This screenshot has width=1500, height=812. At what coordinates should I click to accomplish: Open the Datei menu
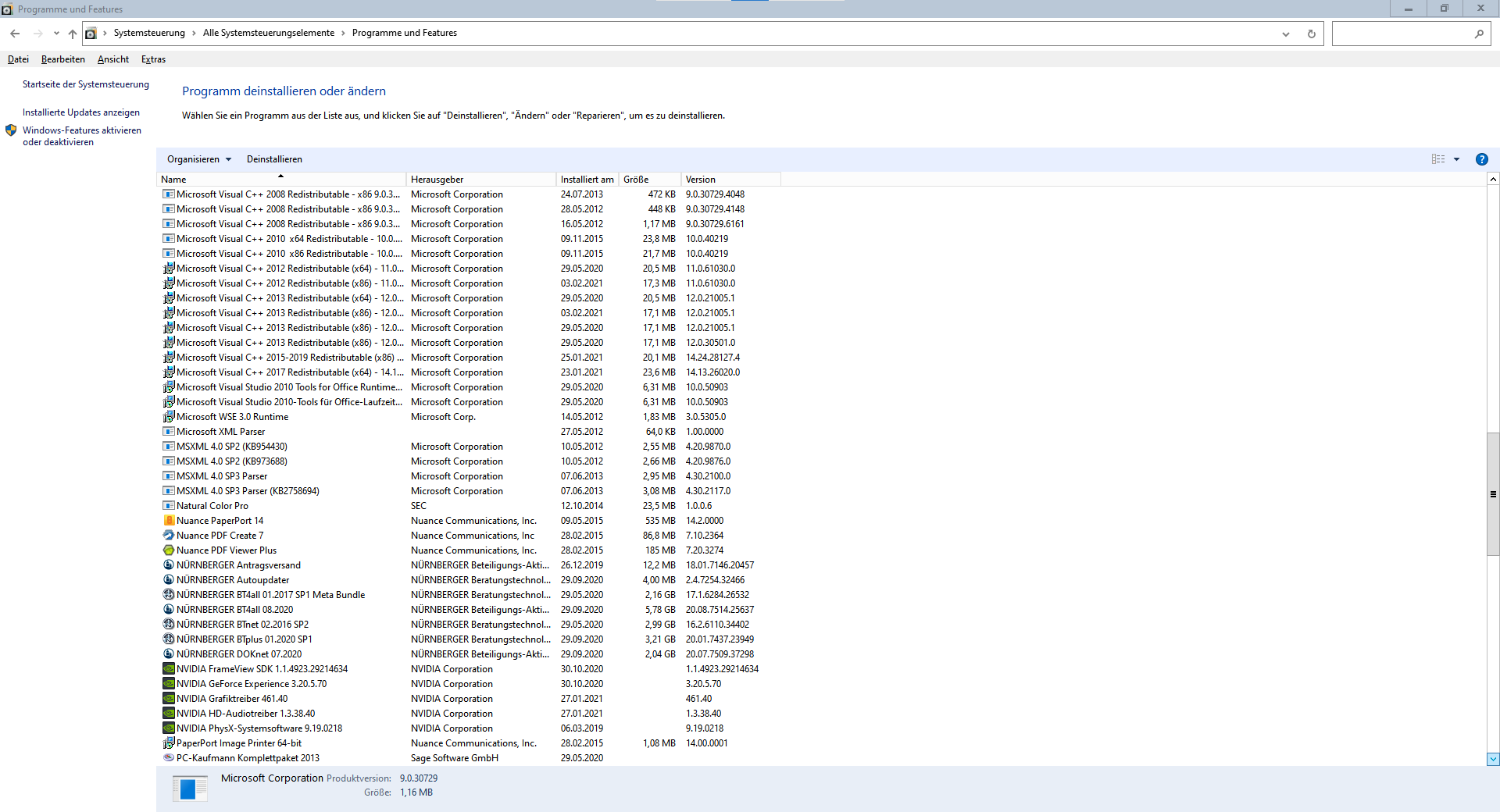point(18,59)
